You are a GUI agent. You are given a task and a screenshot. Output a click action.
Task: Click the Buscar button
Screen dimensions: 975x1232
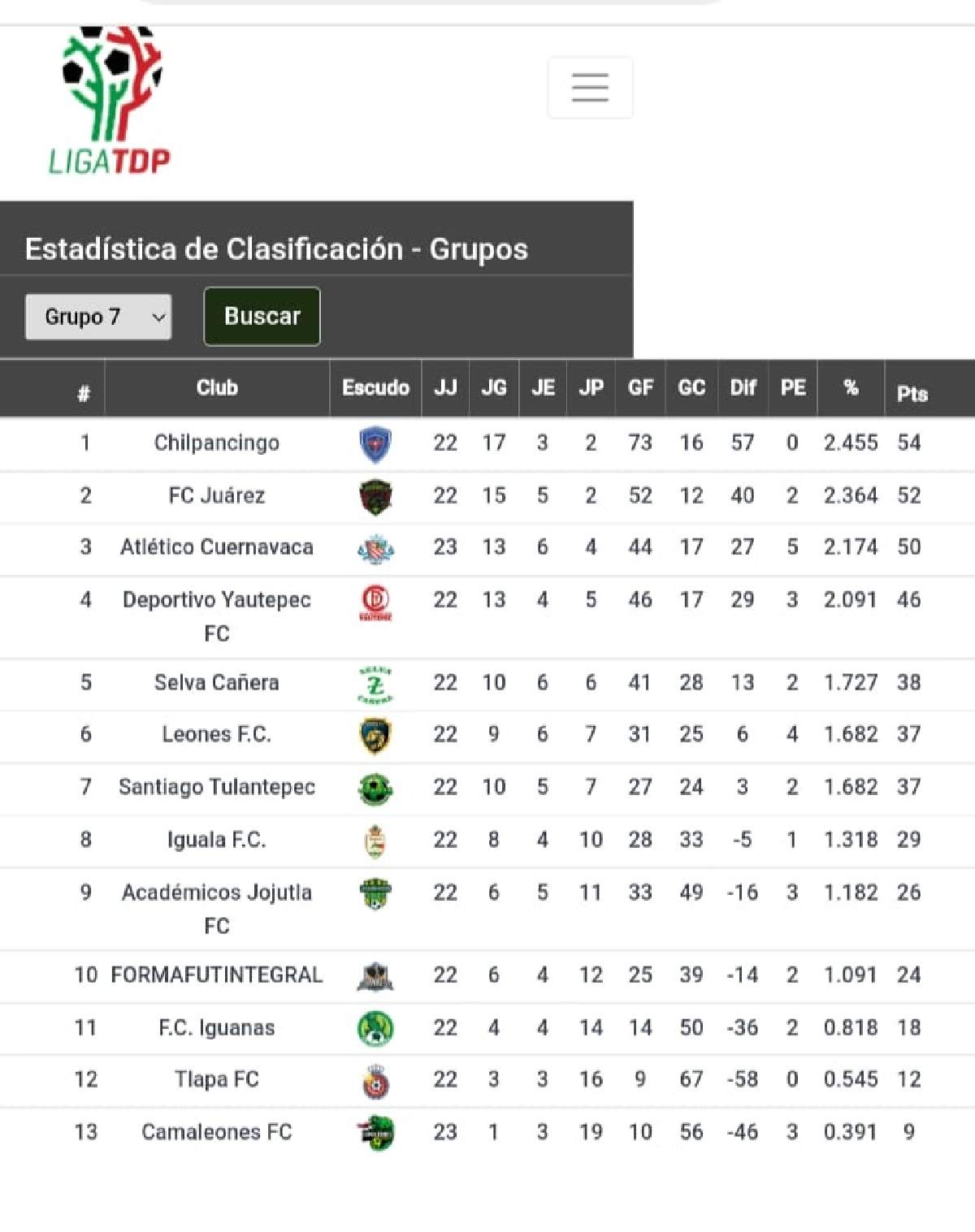[262, 316]
